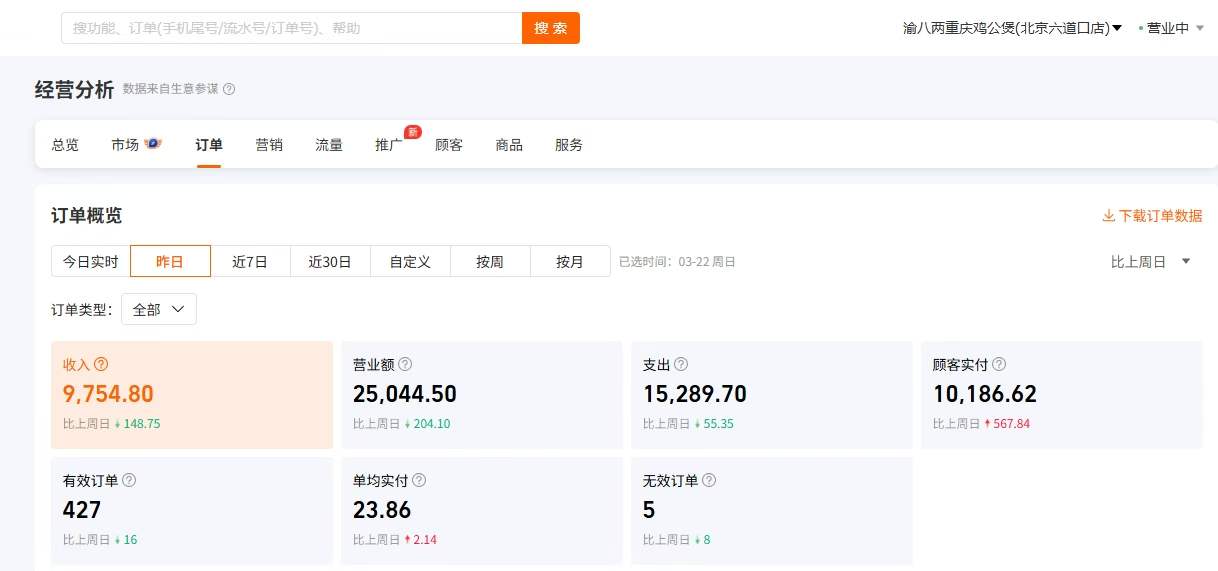The image size is (1218, 571).
Task: Open the 推广 tab
Action: pyautogui.click(x=389, y=145)
